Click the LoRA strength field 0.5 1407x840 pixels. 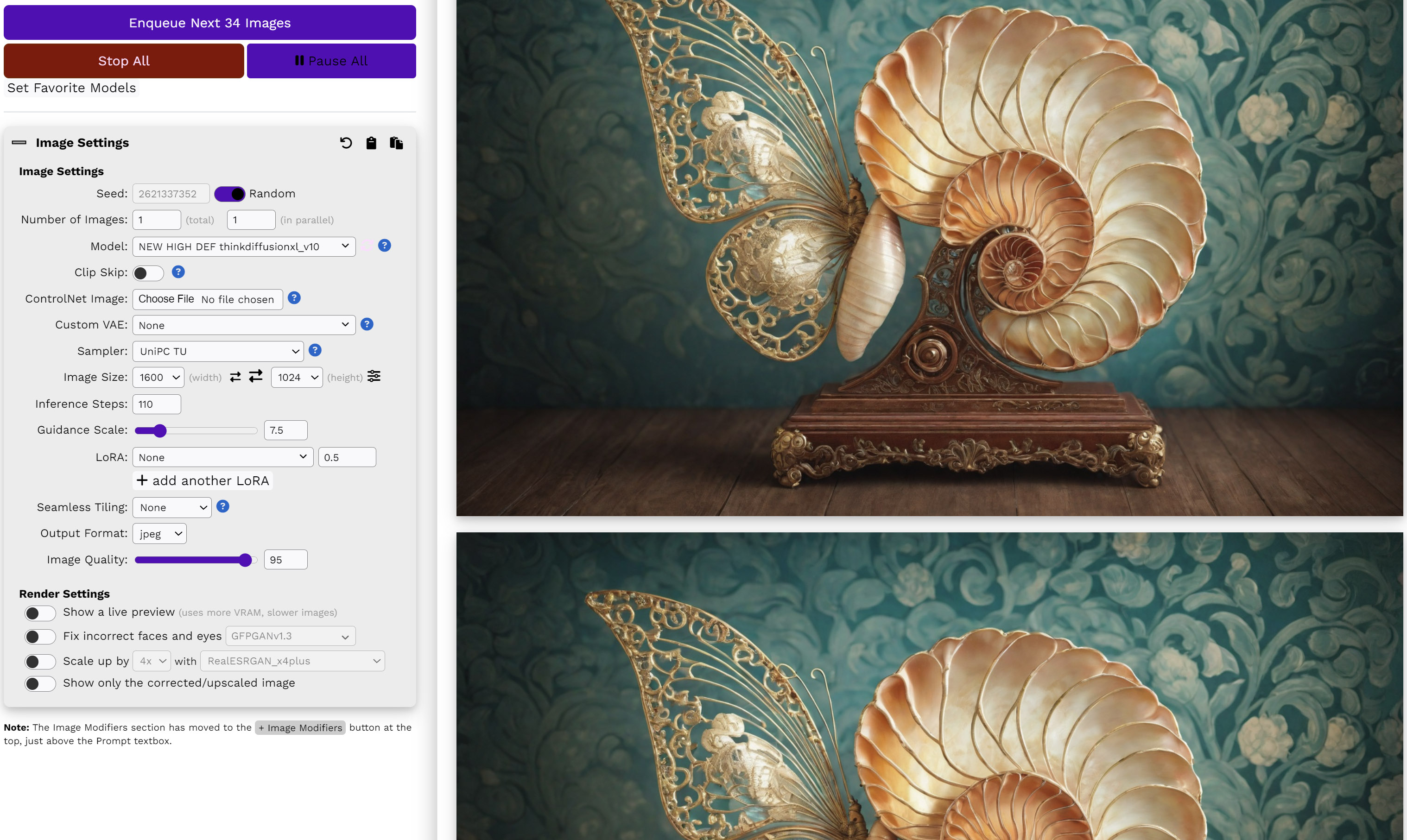click(347, 457)
